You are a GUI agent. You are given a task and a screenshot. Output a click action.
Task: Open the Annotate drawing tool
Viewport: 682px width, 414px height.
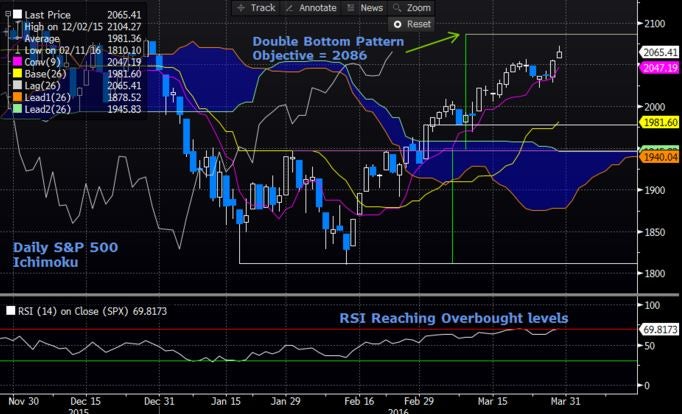point(311,8)
